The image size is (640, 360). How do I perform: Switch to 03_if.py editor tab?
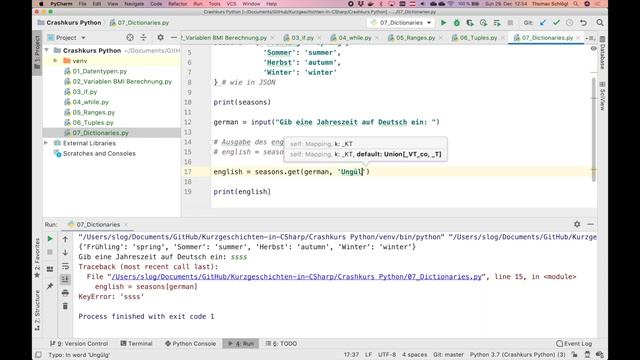[x=302, y=38]
